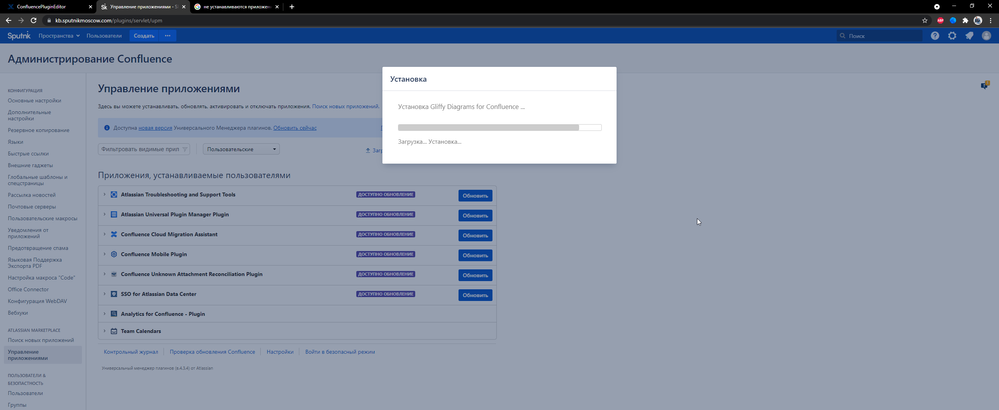Viewport: 999px width, 410px height.
Task: Update Confluence Mobile Plugin with Обновить
Action: tap(475, 255)
